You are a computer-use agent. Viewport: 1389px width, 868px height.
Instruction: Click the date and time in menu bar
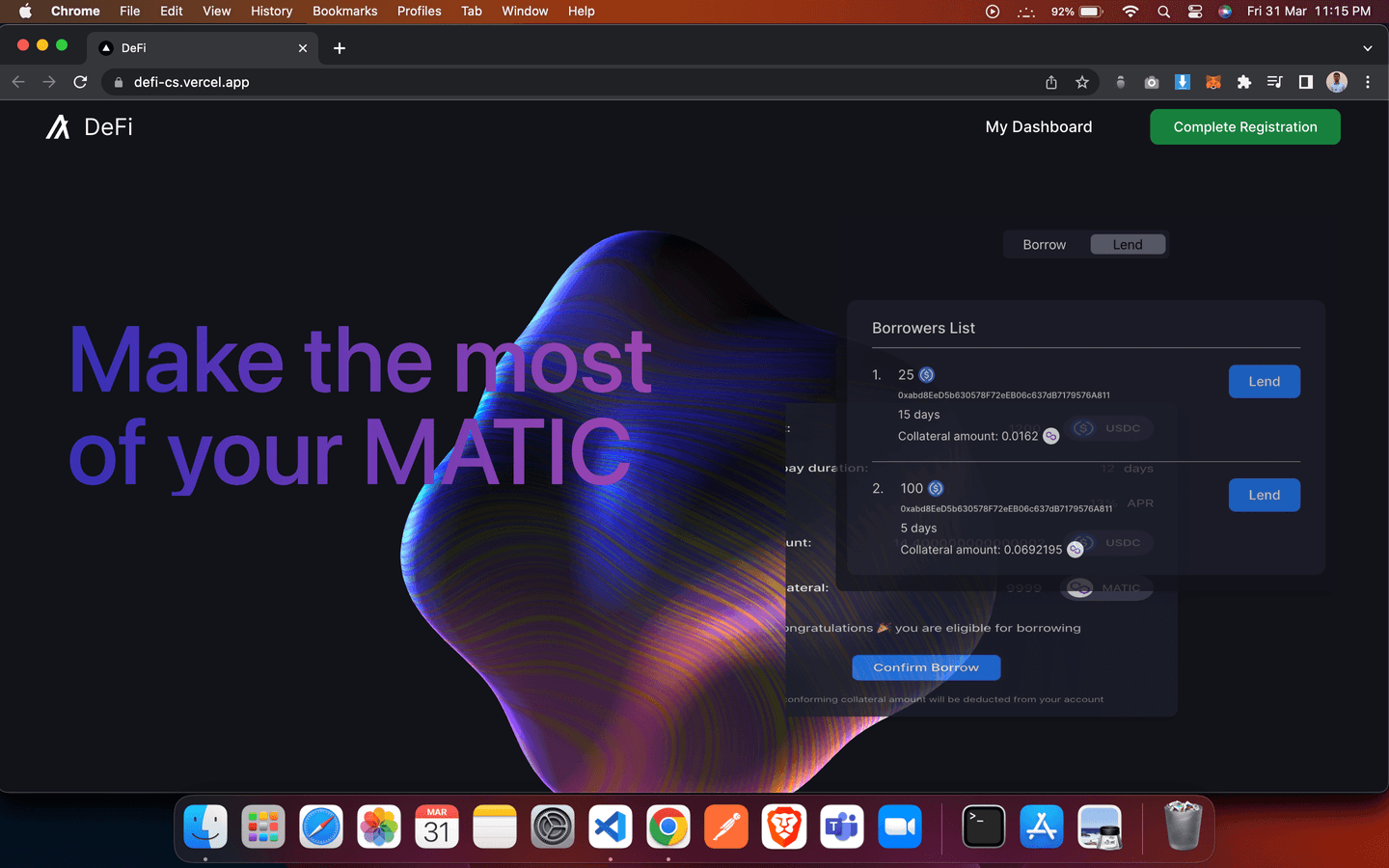coord(1308,12)
